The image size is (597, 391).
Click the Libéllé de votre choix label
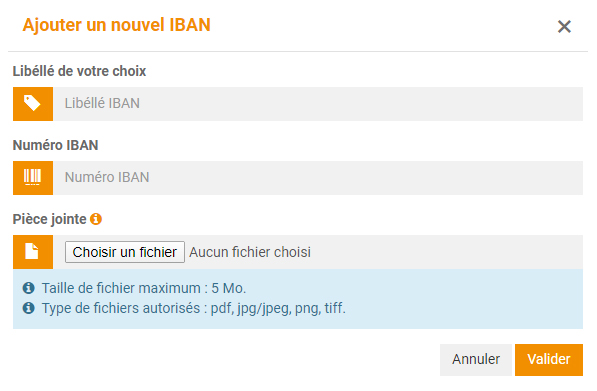79,71
